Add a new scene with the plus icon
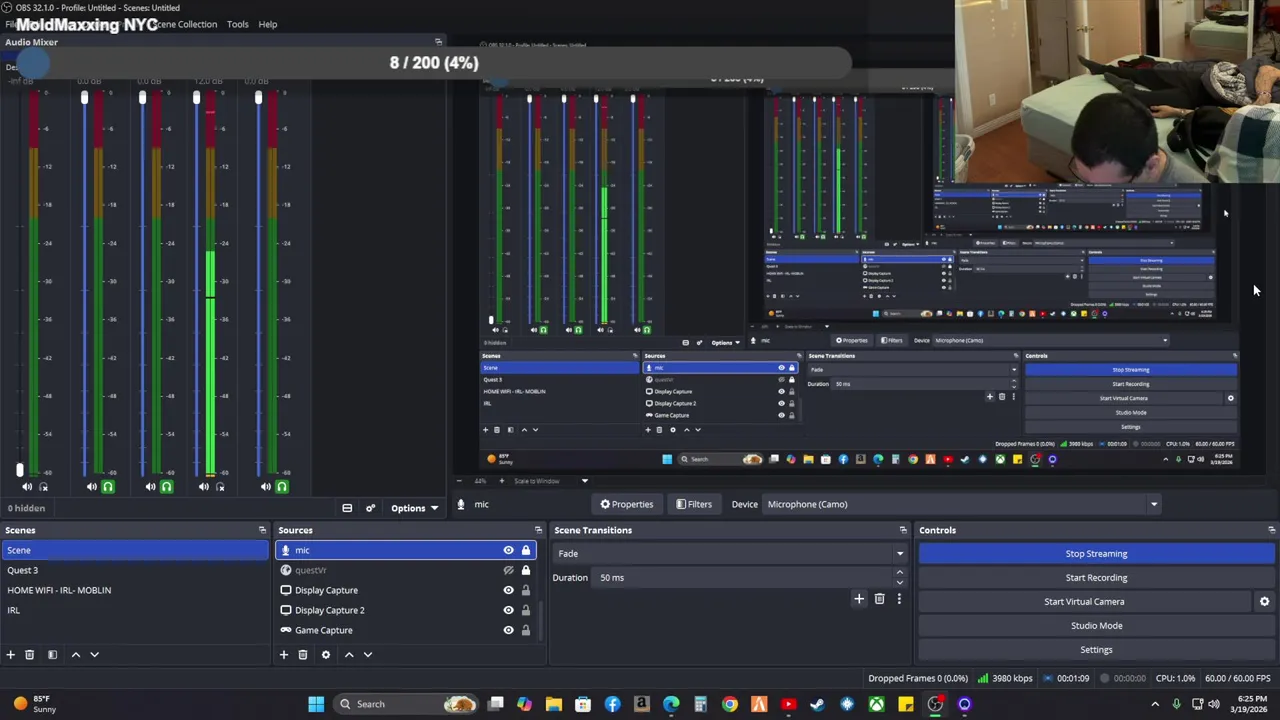This screenshot has height=720, width=1280. coord(10,655)
